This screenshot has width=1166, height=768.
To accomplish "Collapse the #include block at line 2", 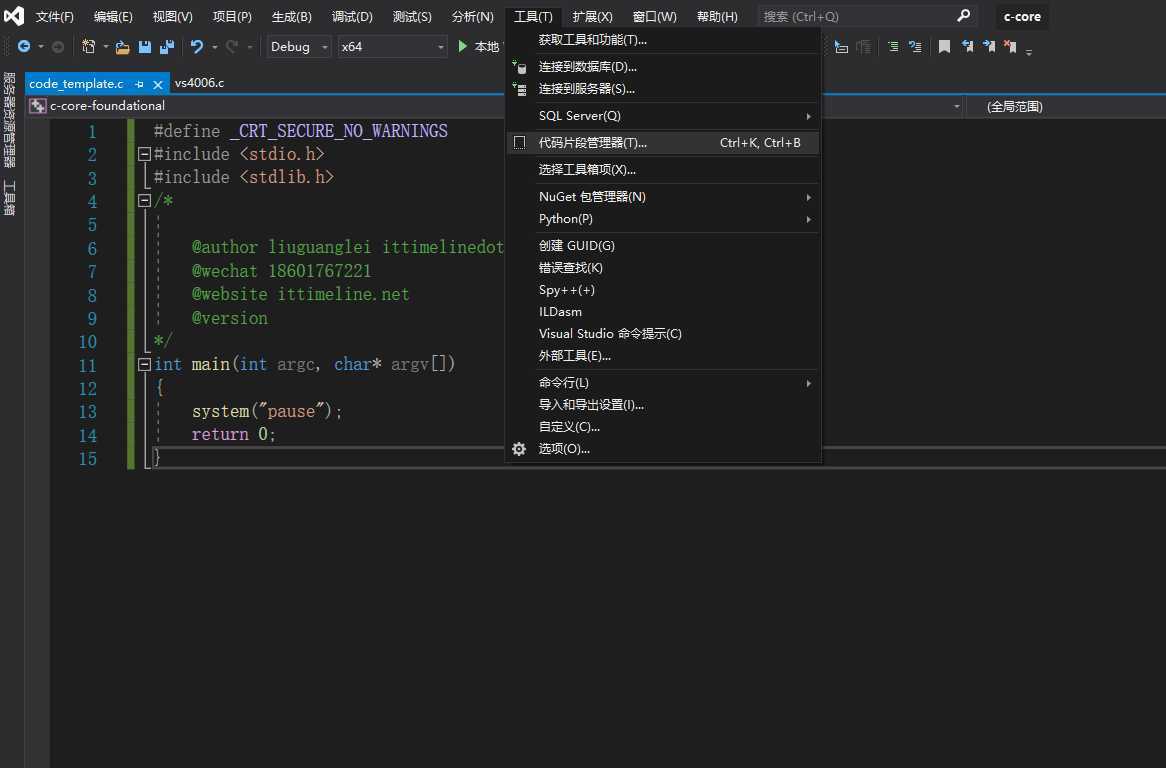I will 144,154.
